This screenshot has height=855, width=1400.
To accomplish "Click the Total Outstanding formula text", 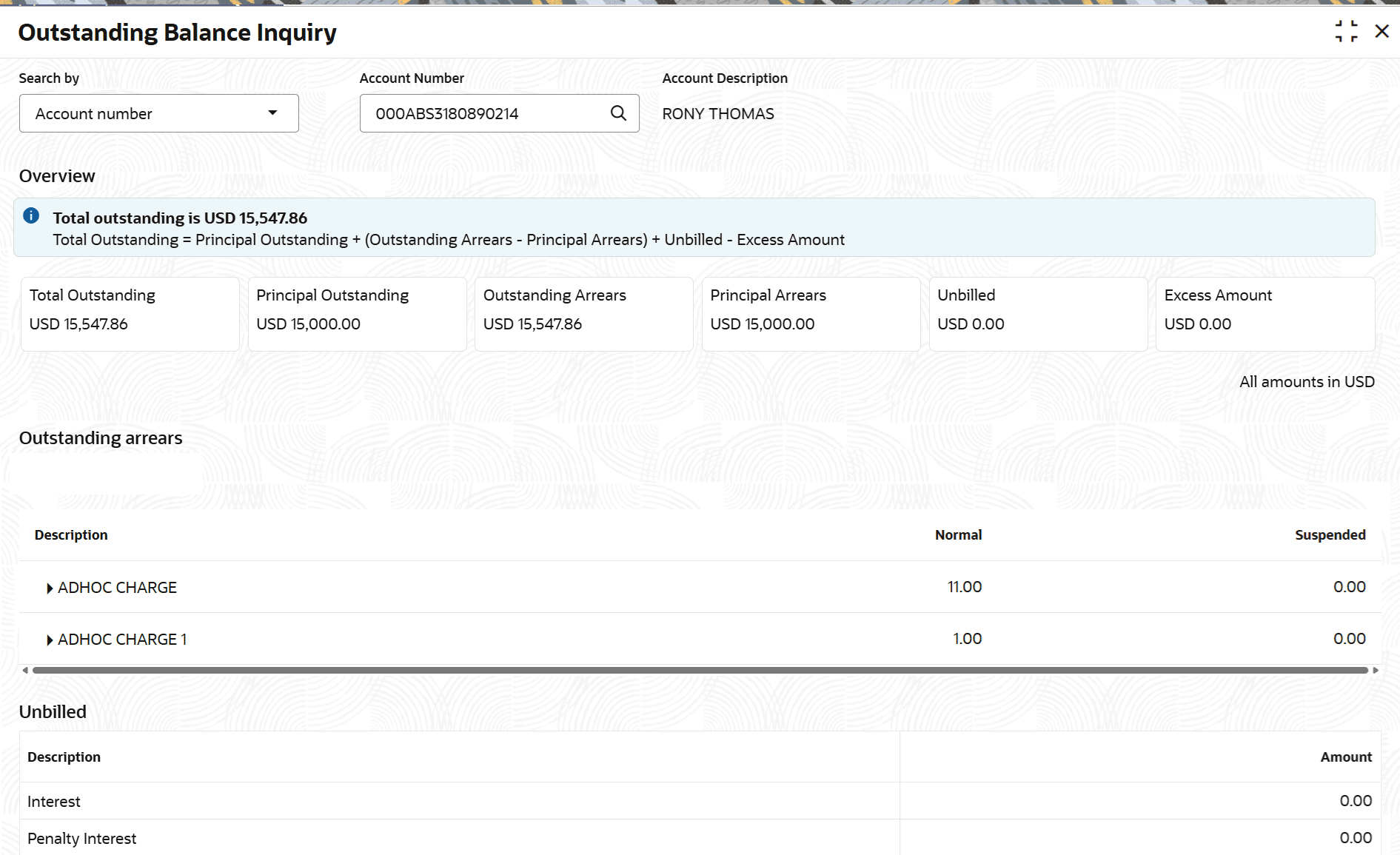I will tap(449, 240).
